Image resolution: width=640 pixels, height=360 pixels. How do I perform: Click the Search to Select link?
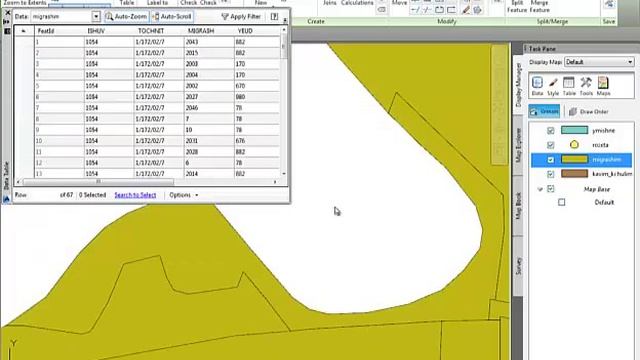coord(135,195)
